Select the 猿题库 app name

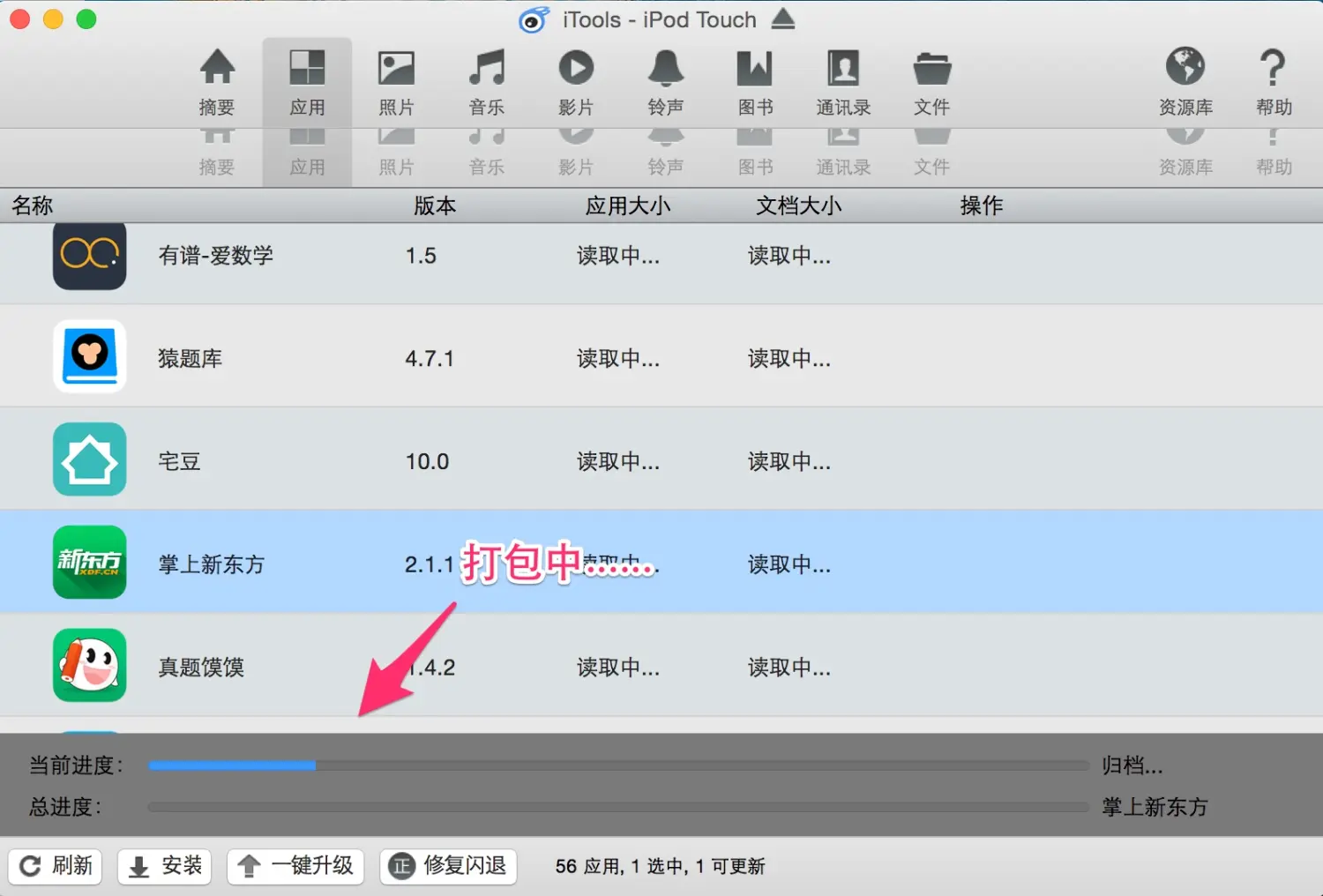pyautogui.click(x=191, y=359)
